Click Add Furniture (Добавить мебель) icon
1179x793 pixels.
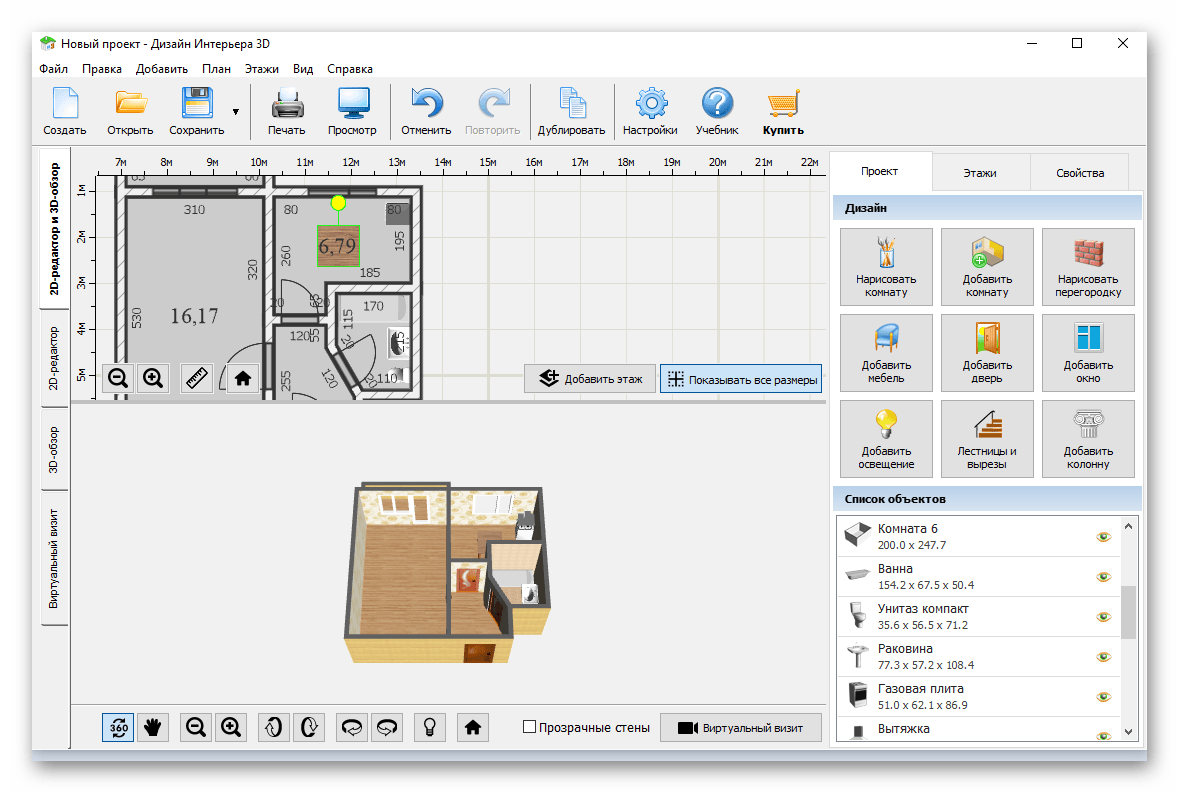[x=886, y=353]
